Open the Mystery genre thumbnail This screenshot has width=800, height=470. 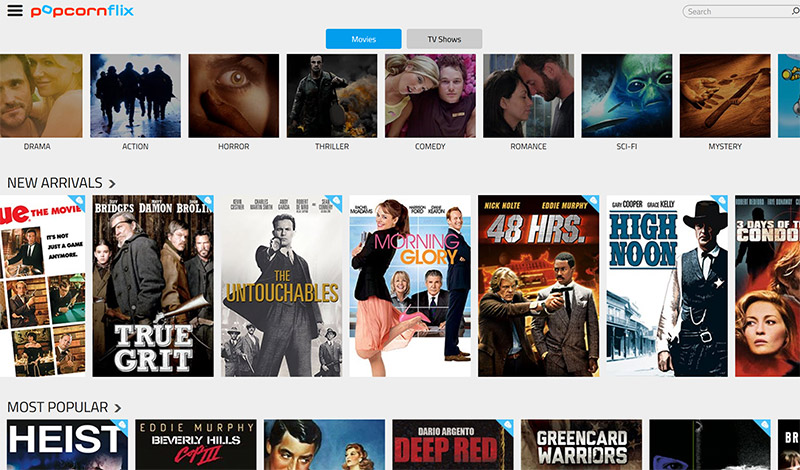pyautogui.click(x=725, y=96)
